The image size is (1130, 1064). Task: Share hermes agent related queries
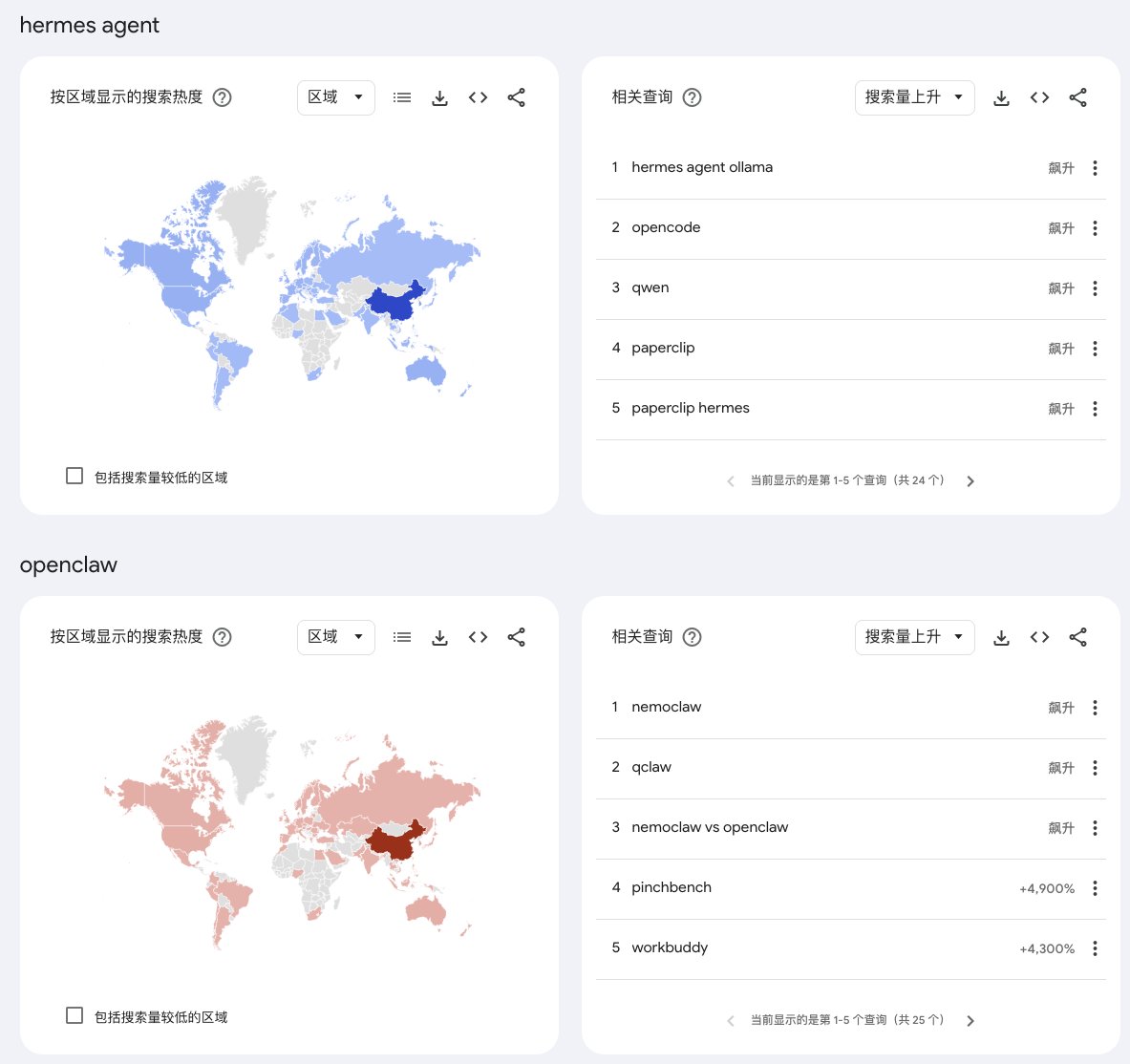click(1077, 98)
